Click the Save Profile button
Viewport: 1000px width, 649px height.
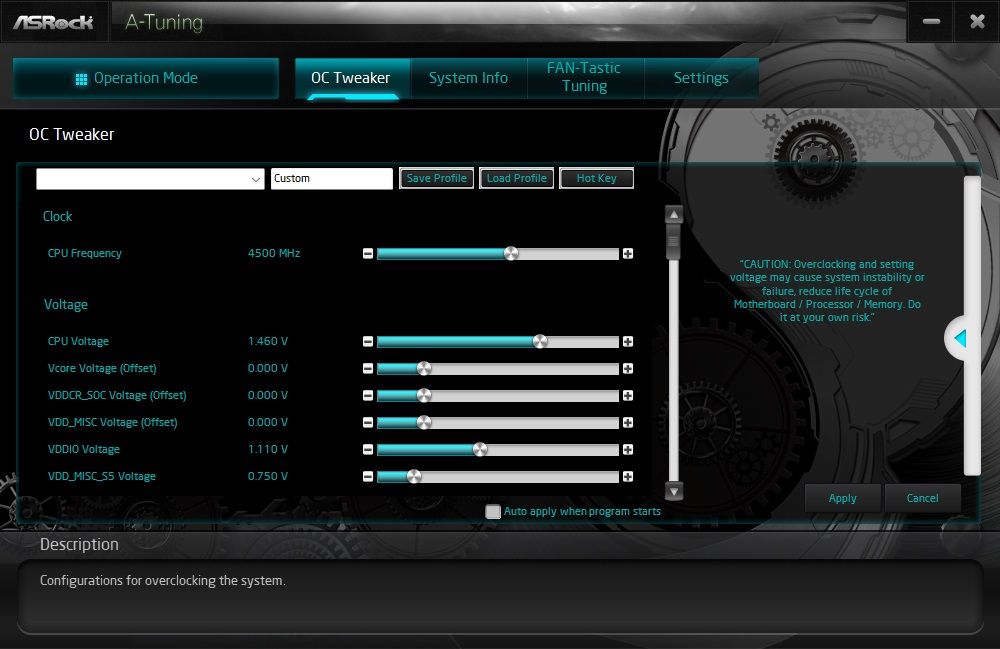(437, 179)
